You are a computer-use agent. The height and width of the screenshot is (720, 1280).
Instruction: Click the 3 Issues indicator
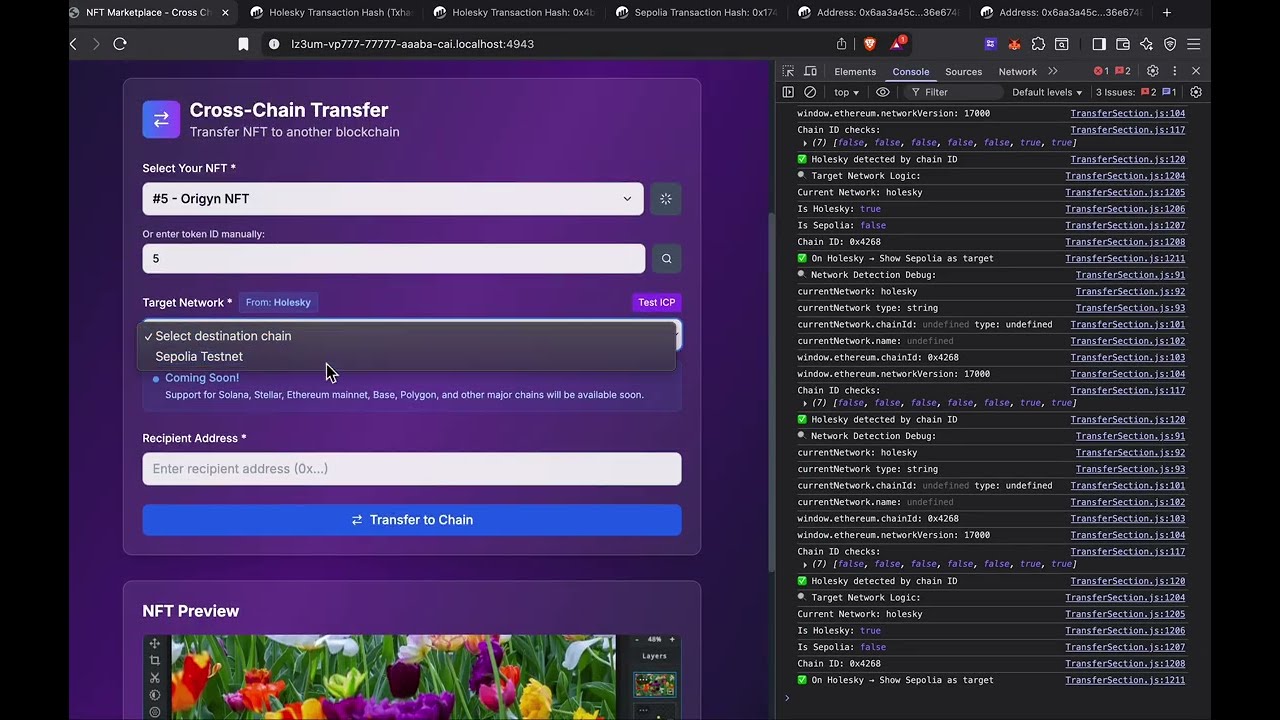[1136, 92]
